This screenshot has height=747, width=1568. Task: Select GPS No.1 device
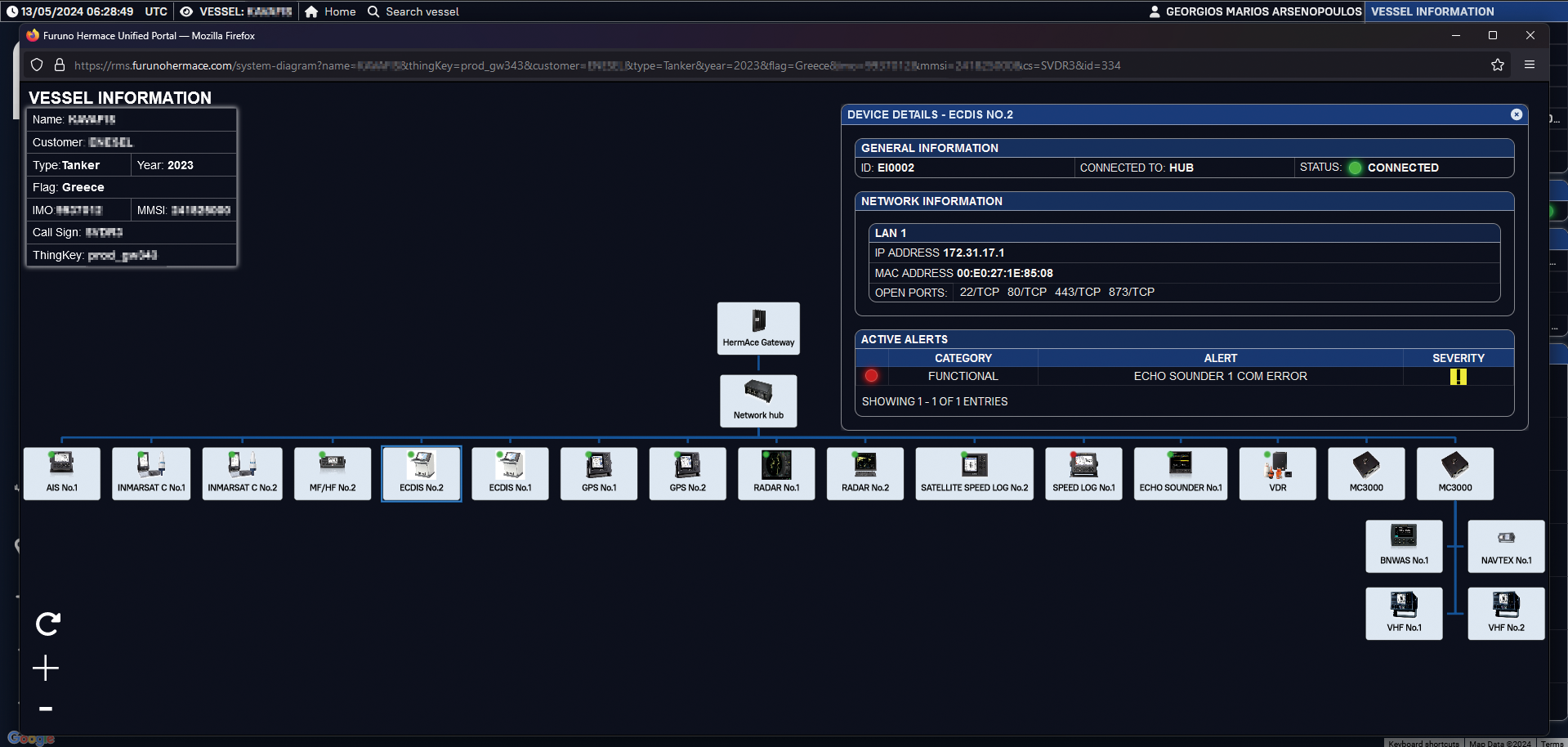pos(599,473)
